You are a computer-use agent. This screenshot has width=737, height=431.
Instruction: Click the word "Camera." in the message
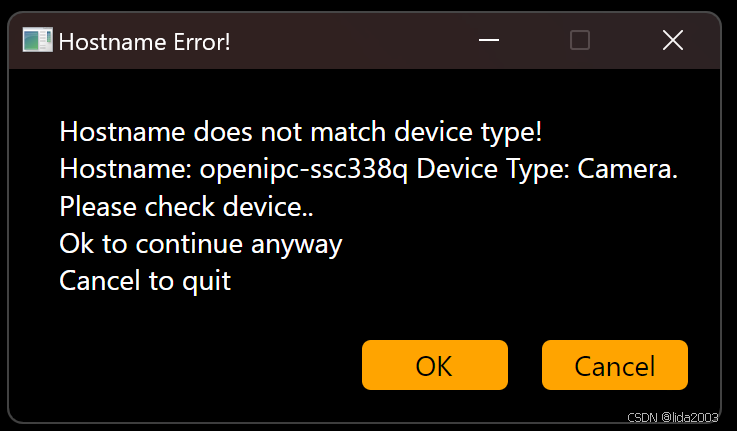coord(627,169)
